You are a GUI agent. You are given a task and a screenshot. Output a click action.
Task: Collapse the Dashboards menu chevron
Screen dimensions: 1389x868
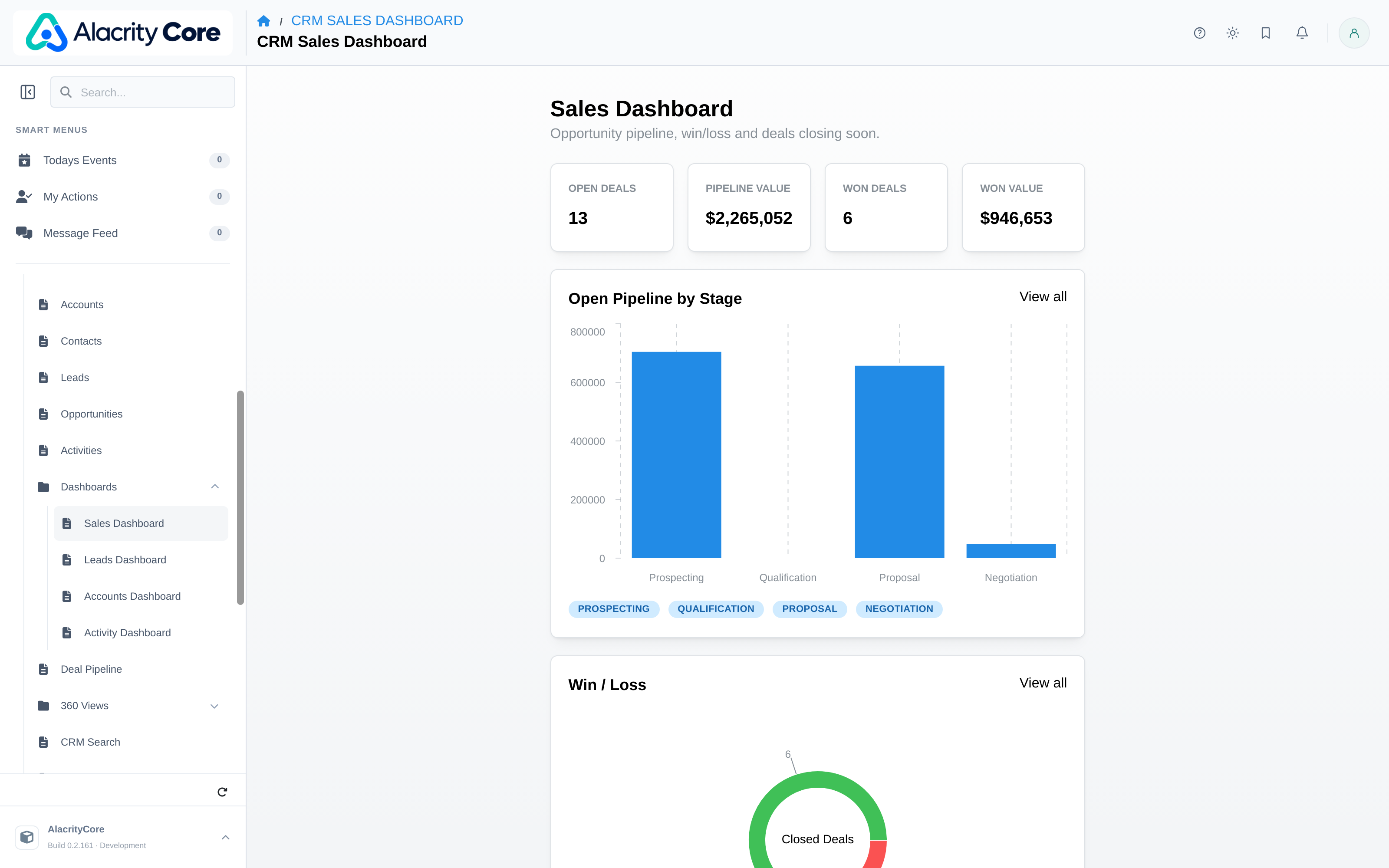(215, 487)
